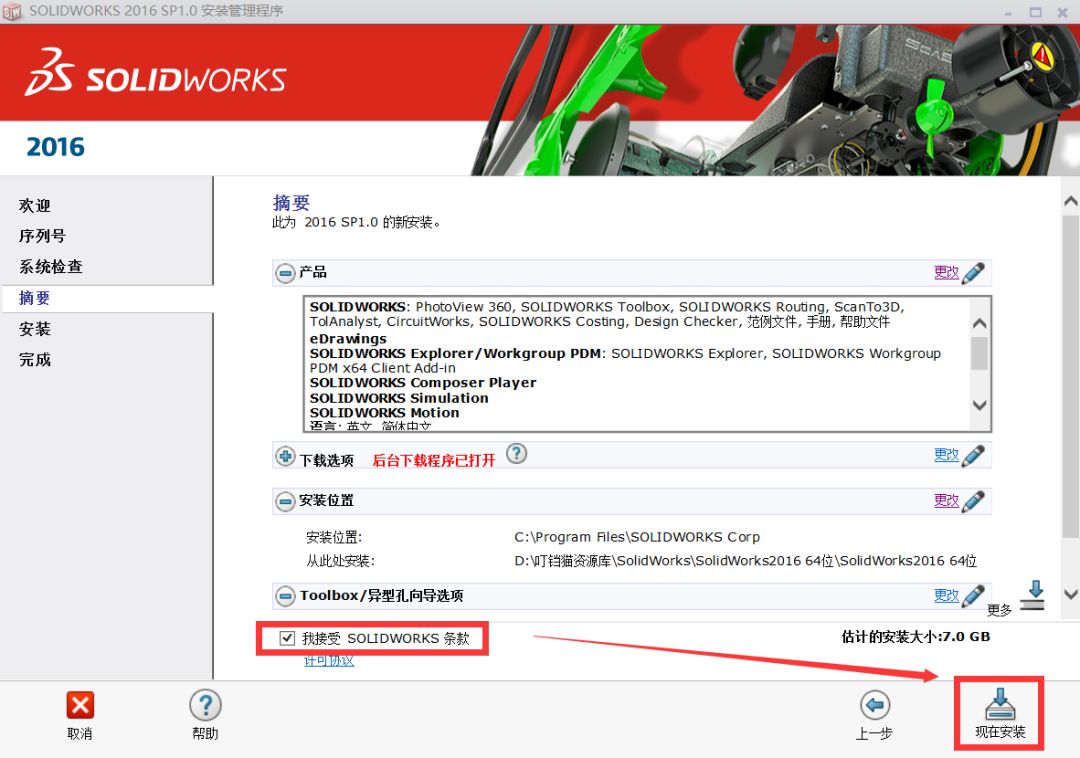The image size is (1080, 758).
Task: Click the pencil icon in the Toolbox/异型孔向导选项 row
Action: [973, 596]
